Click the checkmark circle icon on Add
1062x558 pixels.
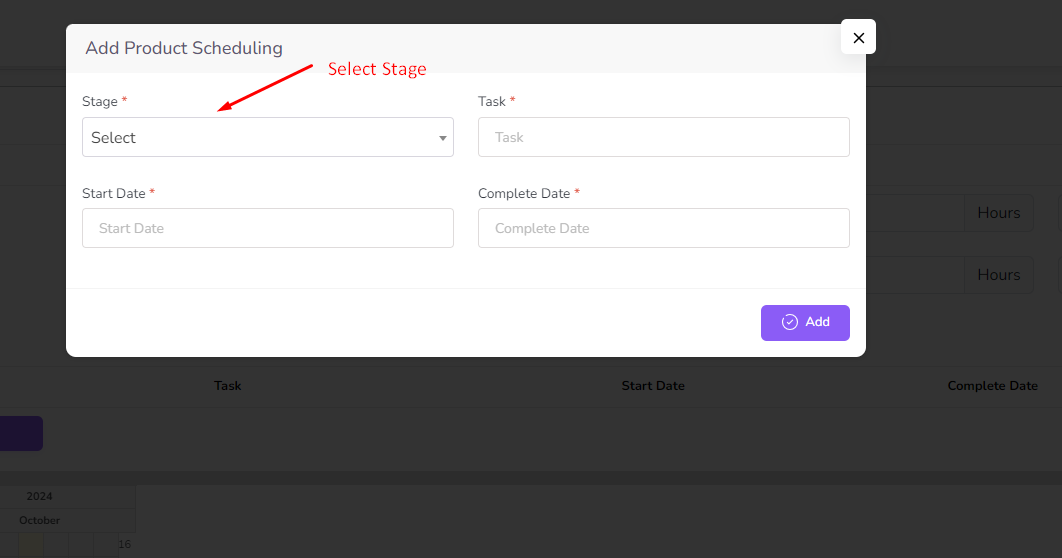(x=789, y=322)
